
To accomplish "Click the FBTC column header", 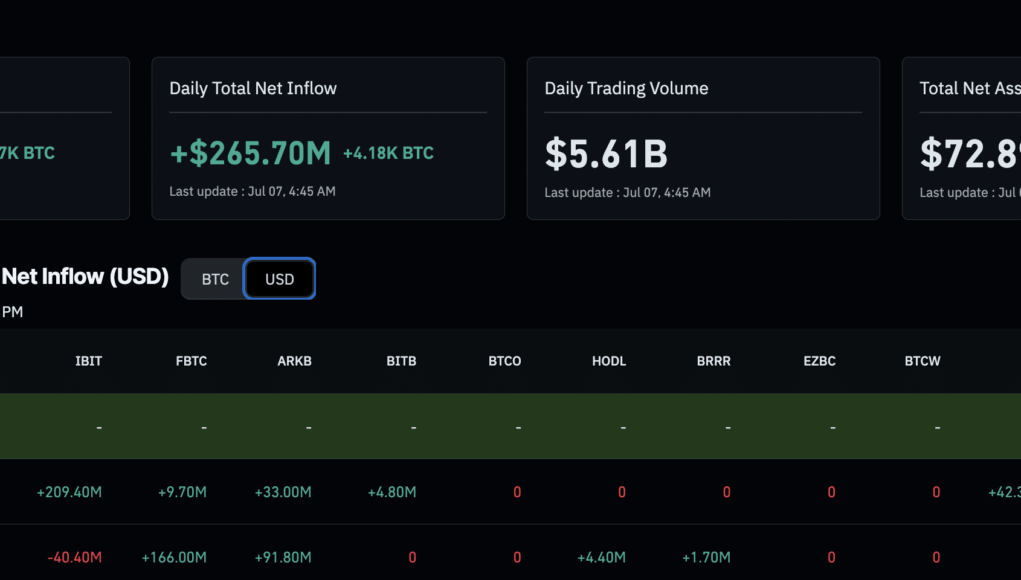I will (x=191, y=361).
